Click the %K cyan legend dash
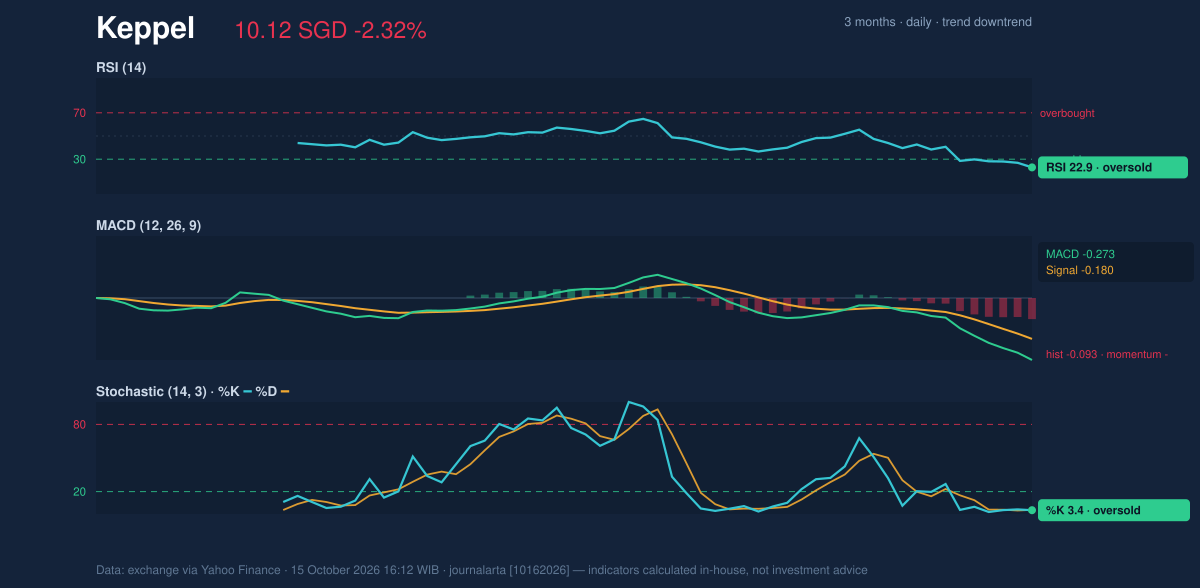 [x=247, y=392]
